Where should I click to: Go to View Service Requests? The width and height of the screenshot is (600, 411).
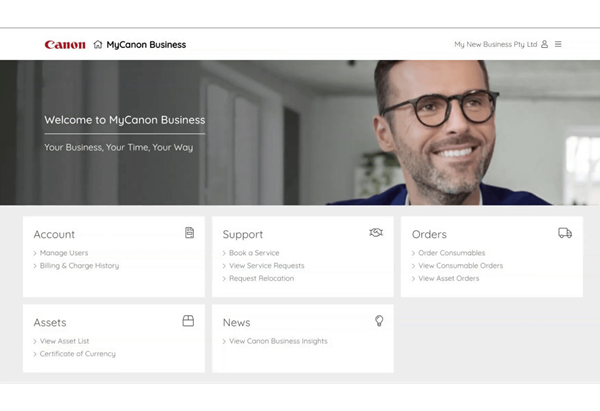tap(266, 266)
